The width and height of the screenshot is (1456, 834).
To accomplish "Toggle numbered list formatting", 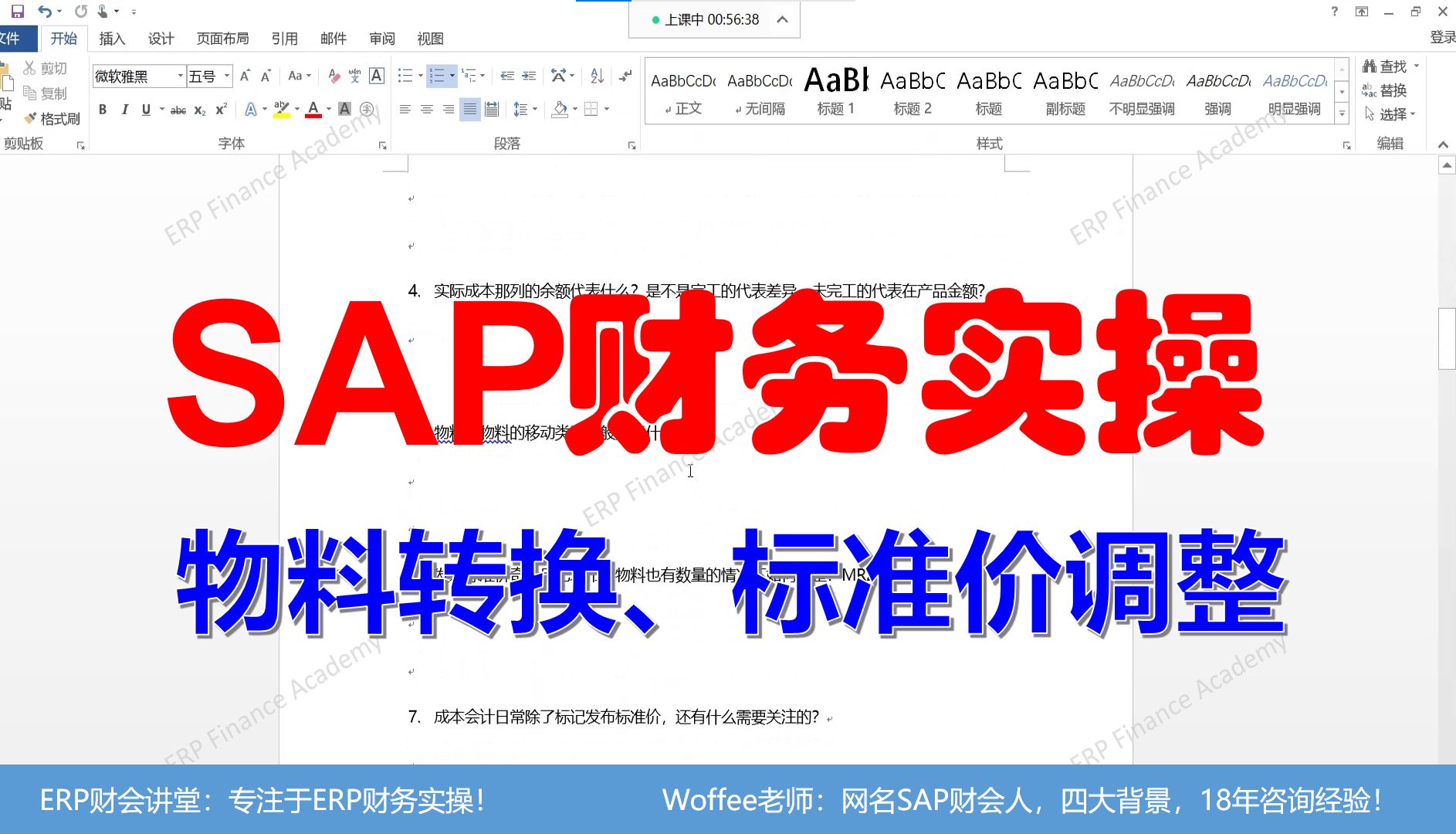I will (437, 76).
